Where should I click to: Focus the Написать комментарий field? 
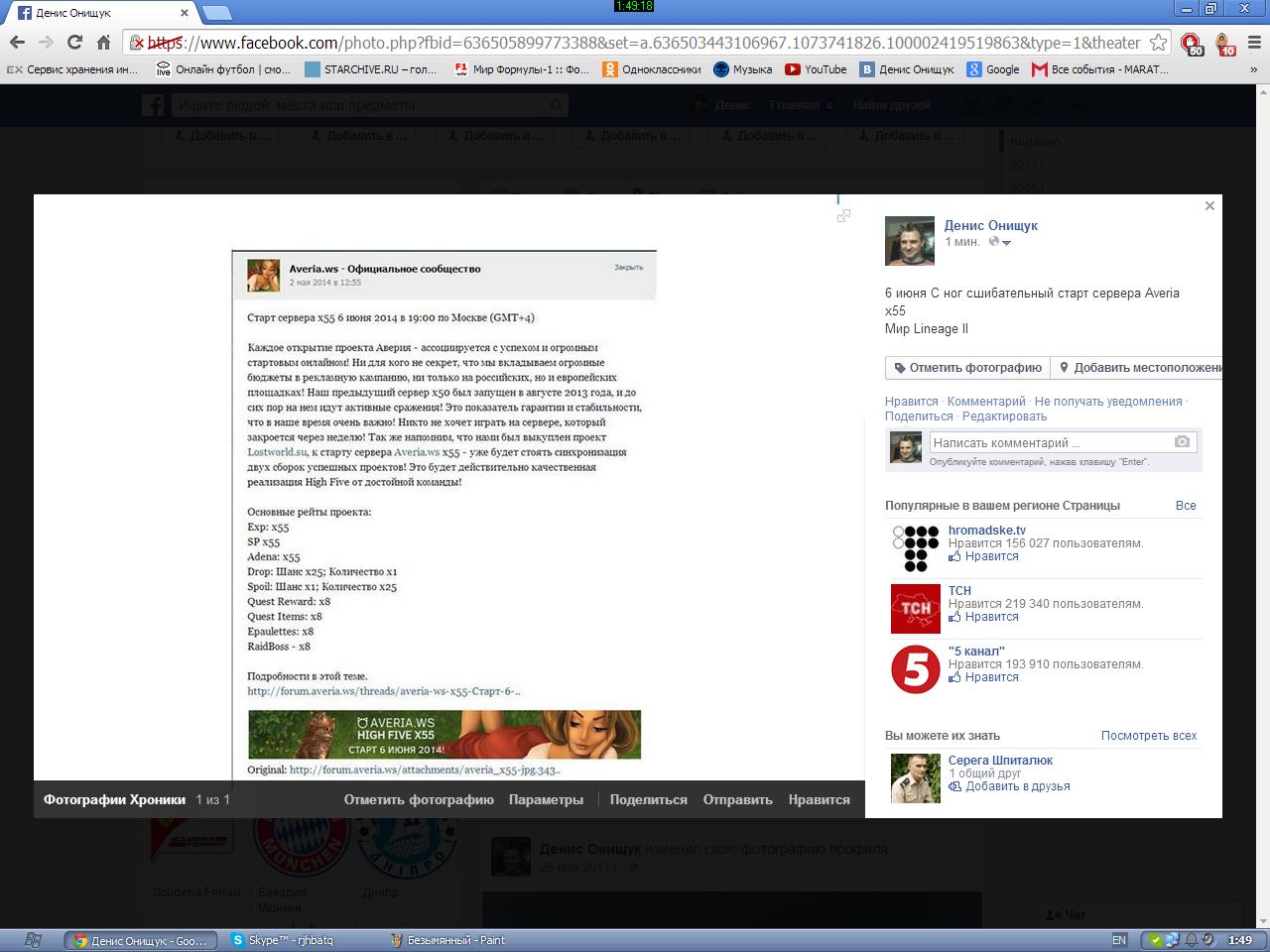tap(1050, 442)
